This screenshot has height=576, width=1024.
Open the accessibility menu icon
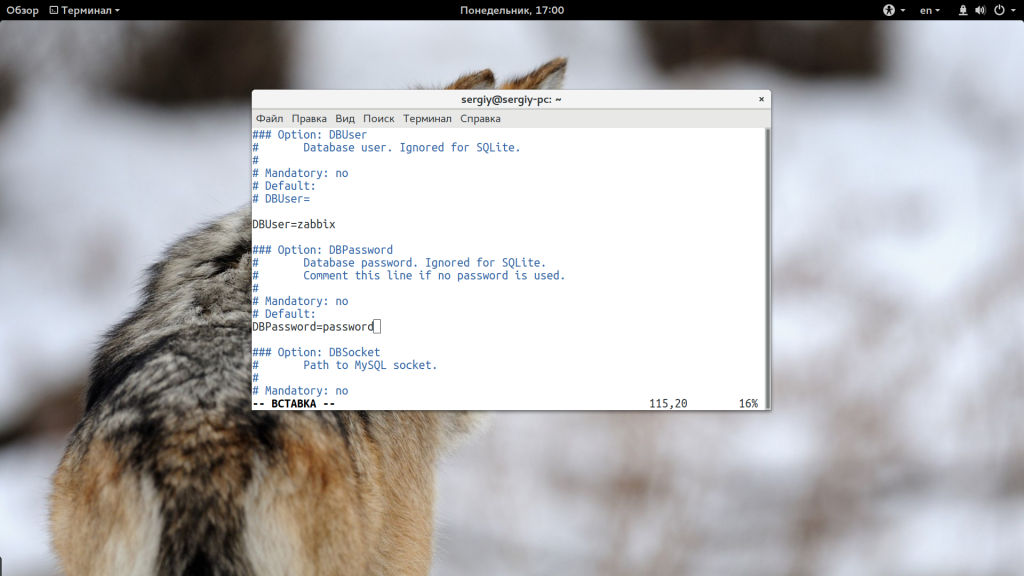pyautogui.click(x=888, y=10)
